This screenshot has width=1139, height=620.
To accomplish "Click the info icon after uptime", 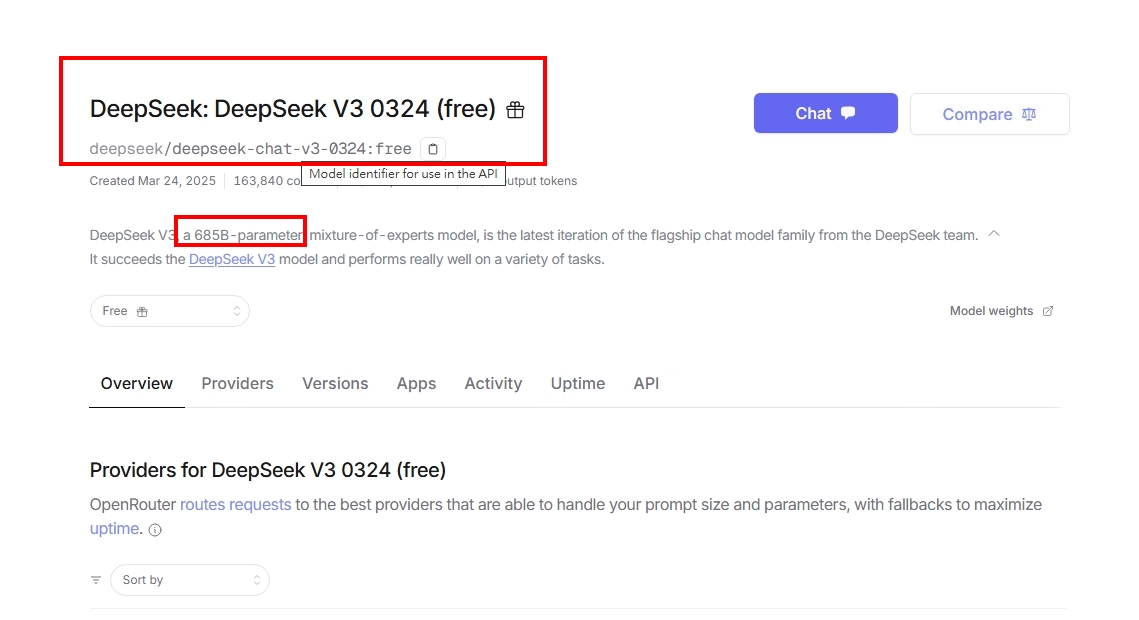I will pyautogui.click(x=155, y=530).
